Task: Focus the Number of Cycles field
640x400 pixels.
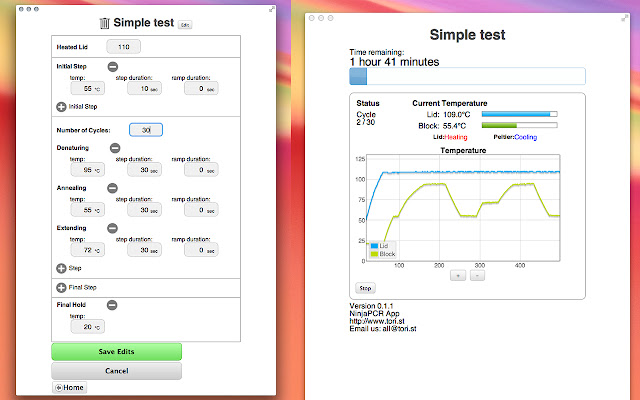Action: pos(145,129)
